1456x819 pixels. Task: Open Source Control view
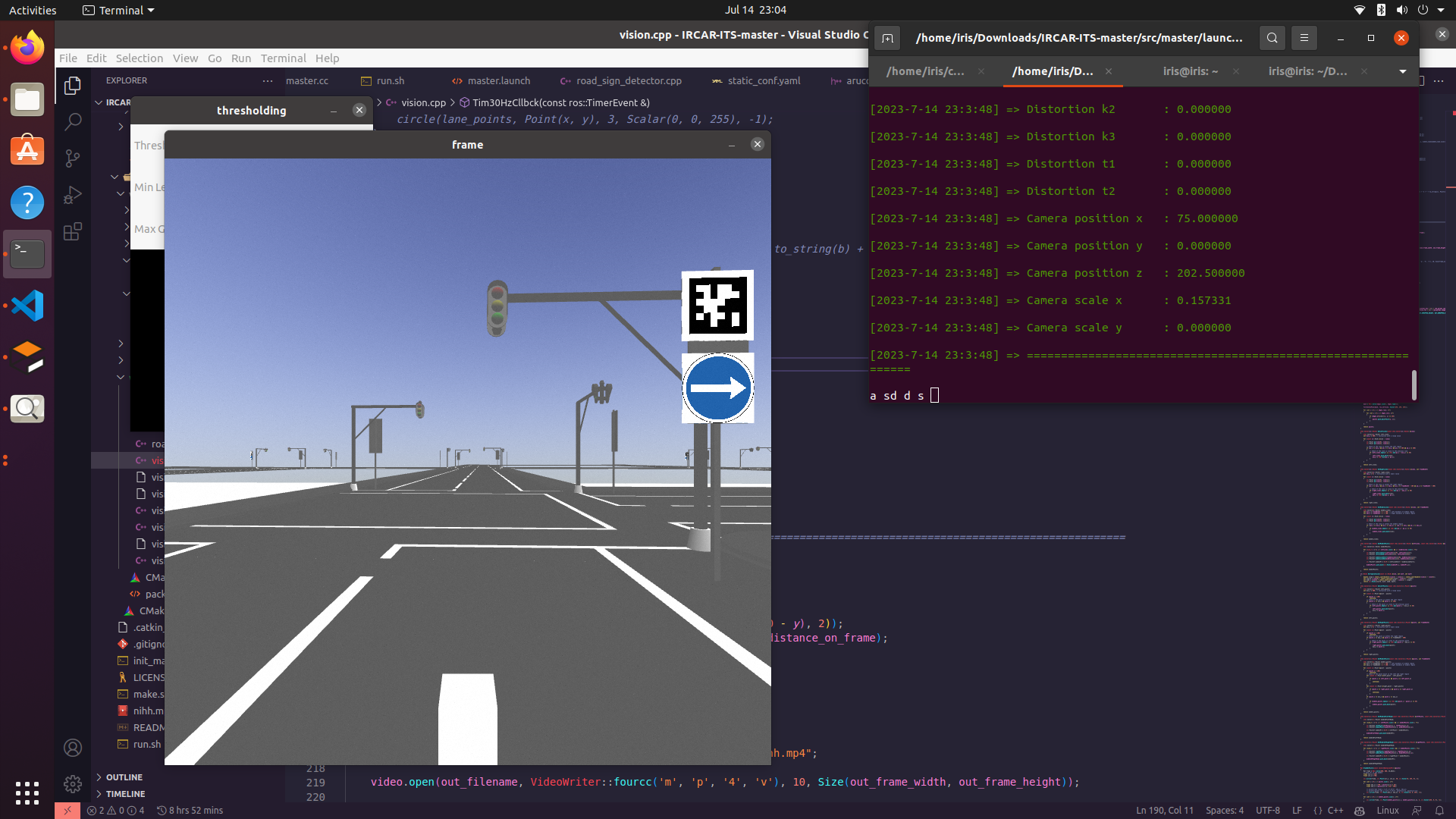point(73,158)
